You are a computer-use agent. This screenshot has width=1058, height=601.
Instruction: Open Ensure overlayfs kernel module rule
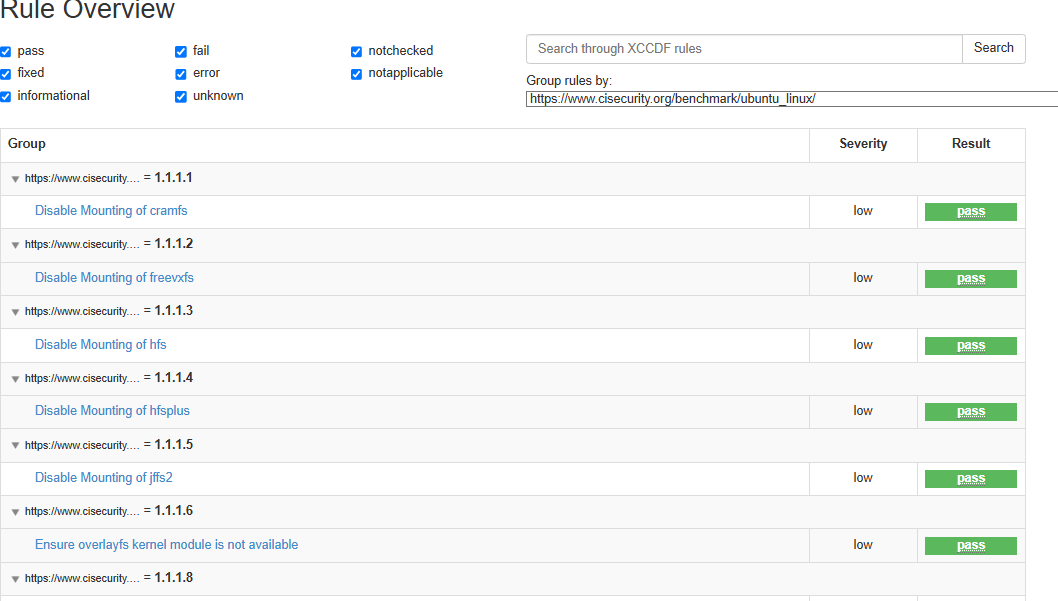[x=166, y=545]
